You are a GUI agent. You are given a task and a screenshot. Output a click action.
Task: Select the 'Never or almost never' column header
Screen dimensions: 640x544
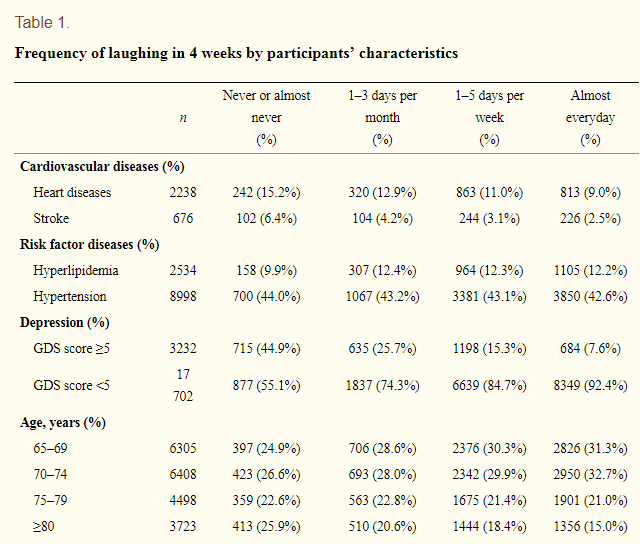point(266,118)
